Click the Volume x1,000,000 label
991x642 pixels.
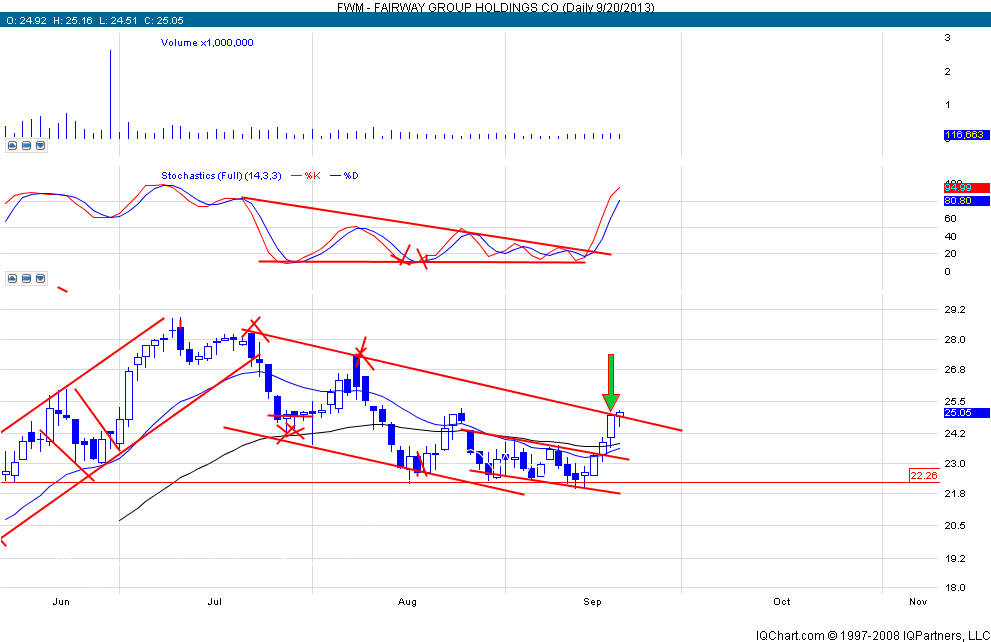207,43
